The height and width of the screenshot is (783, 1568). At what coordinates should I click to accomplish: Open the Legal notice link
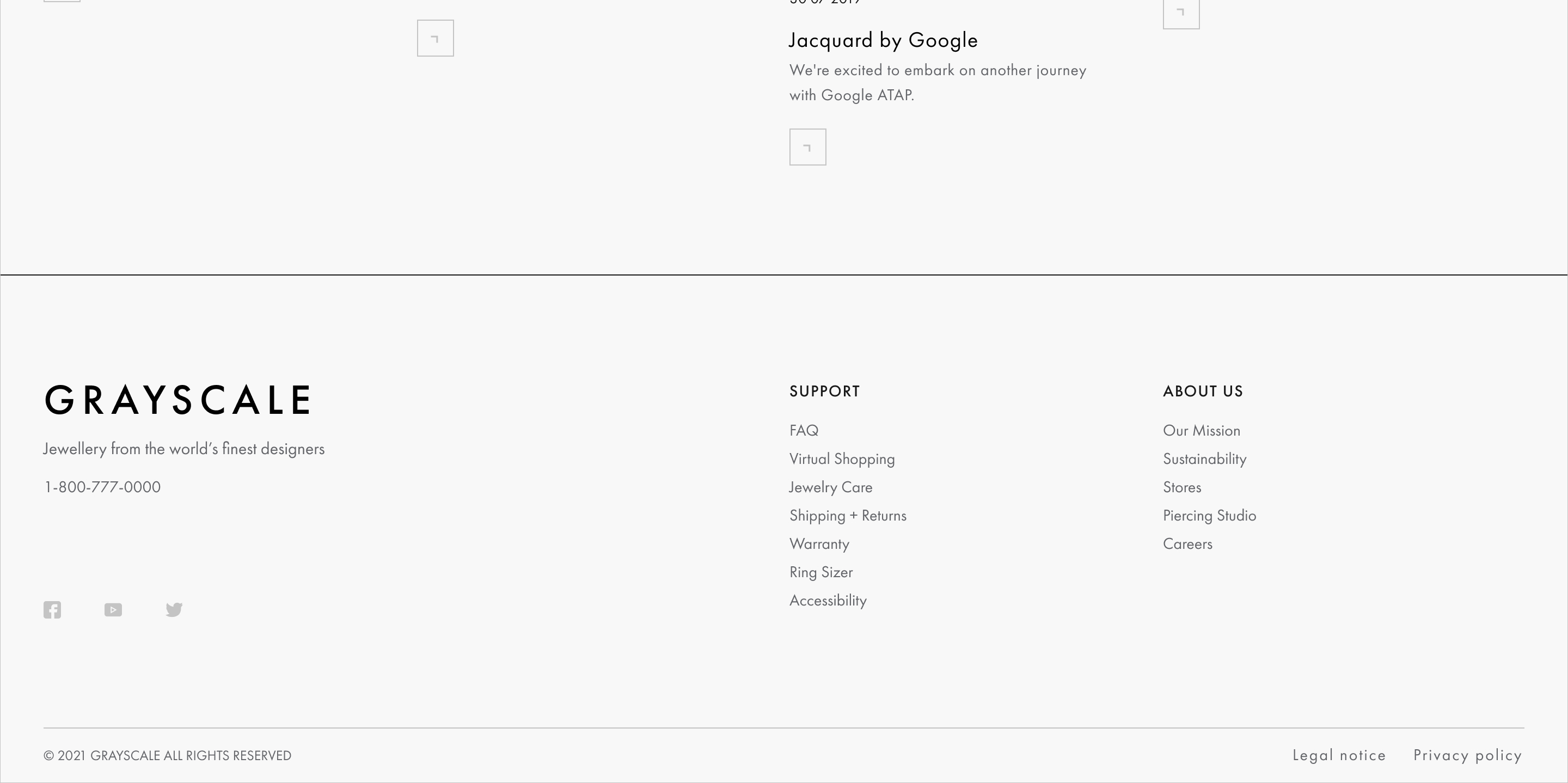[1339, 755]
